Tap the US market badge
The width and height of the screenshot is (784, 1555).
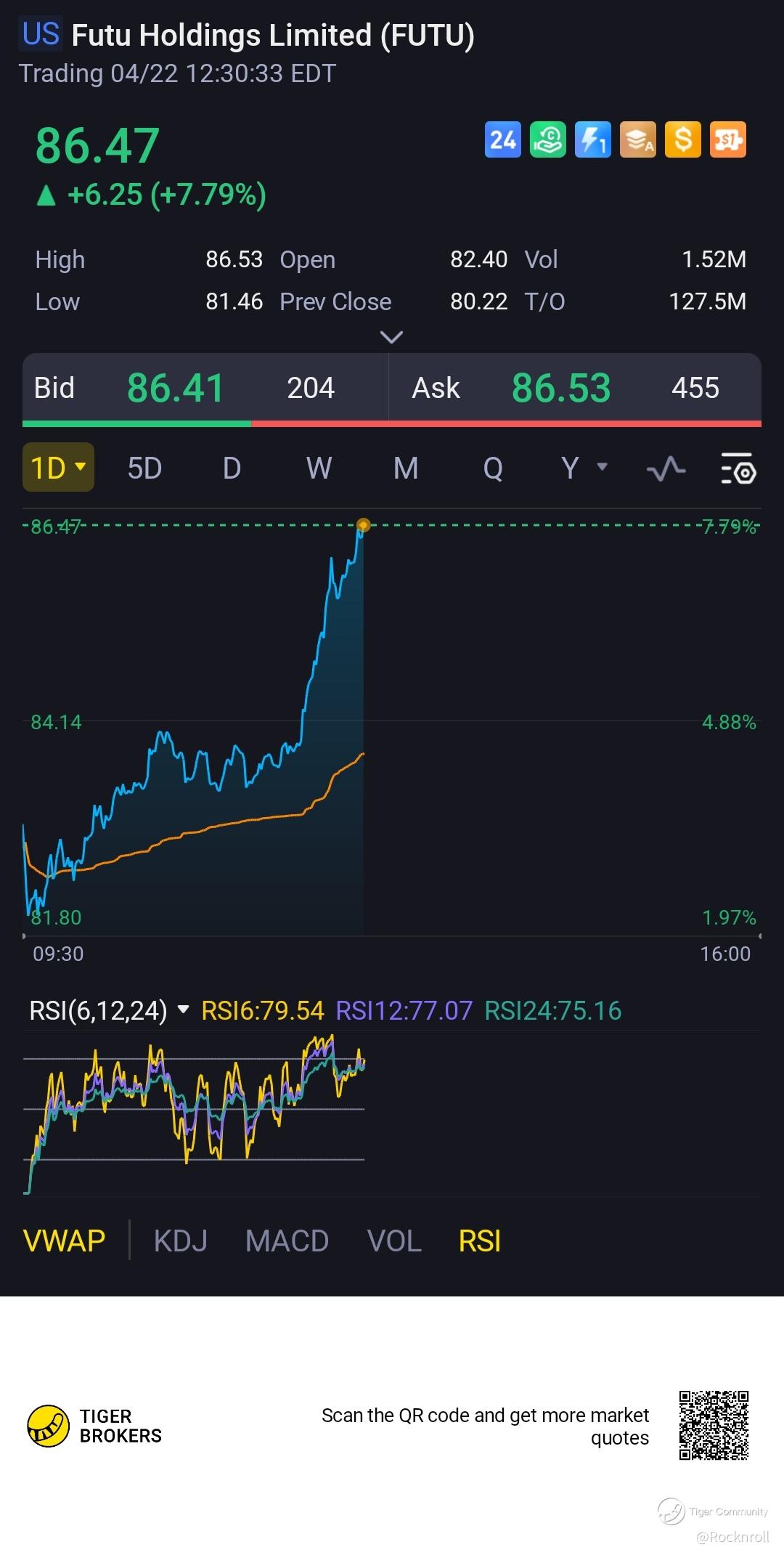pos(41,34)
